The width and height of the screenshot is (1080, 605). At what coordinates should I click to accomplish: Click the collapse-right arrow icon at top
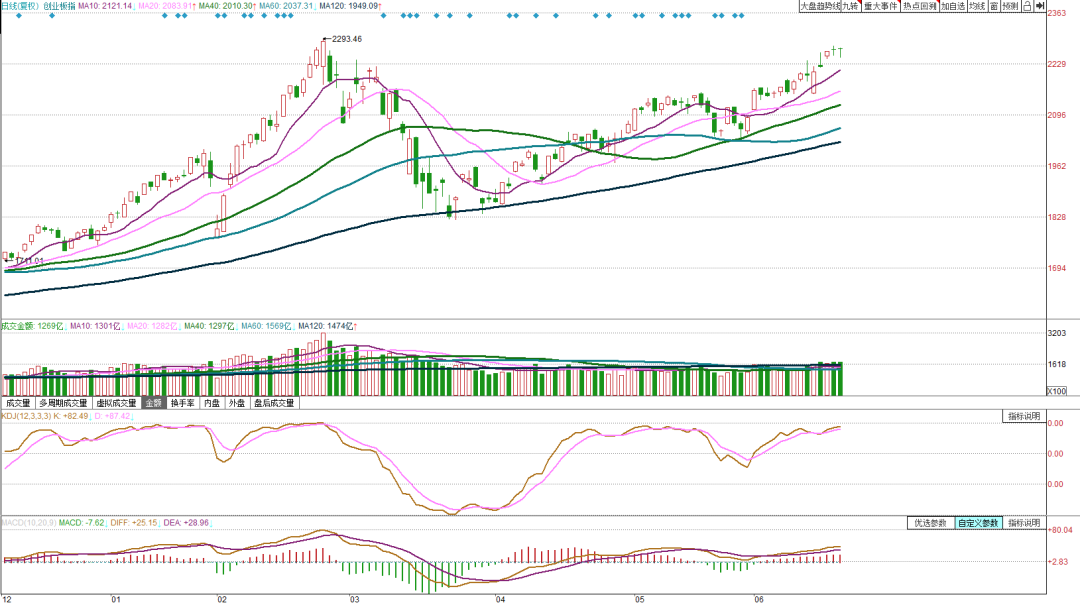1039,6
